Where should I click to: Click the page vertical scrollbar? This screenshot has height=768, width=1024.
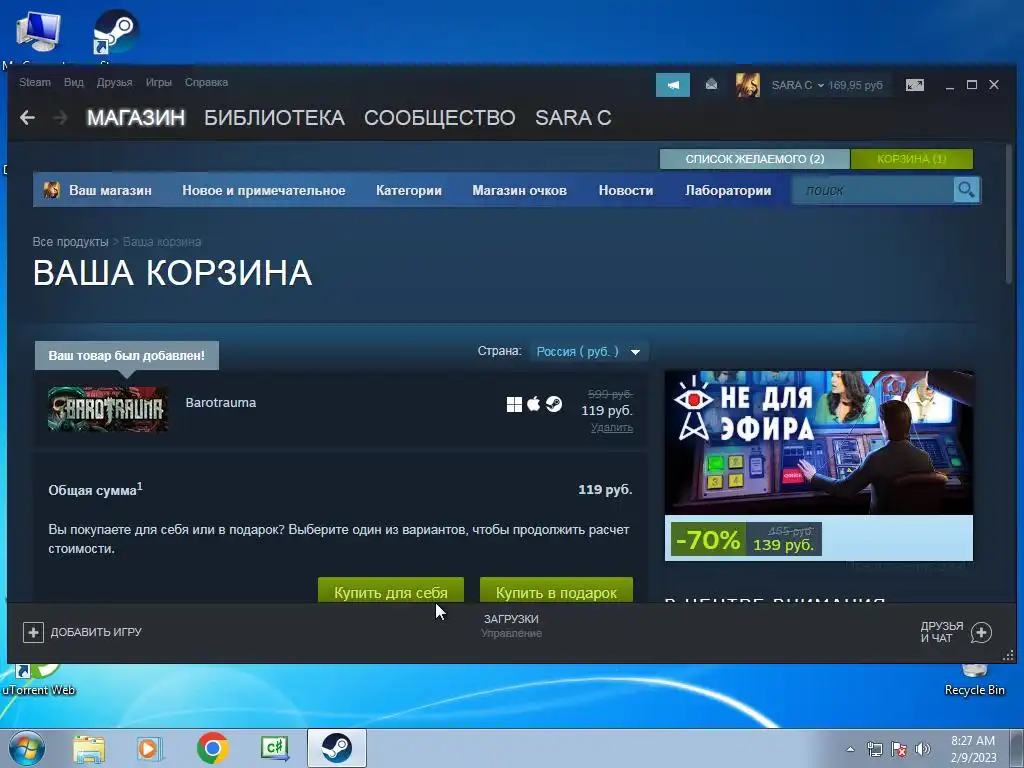(1010, 214)
